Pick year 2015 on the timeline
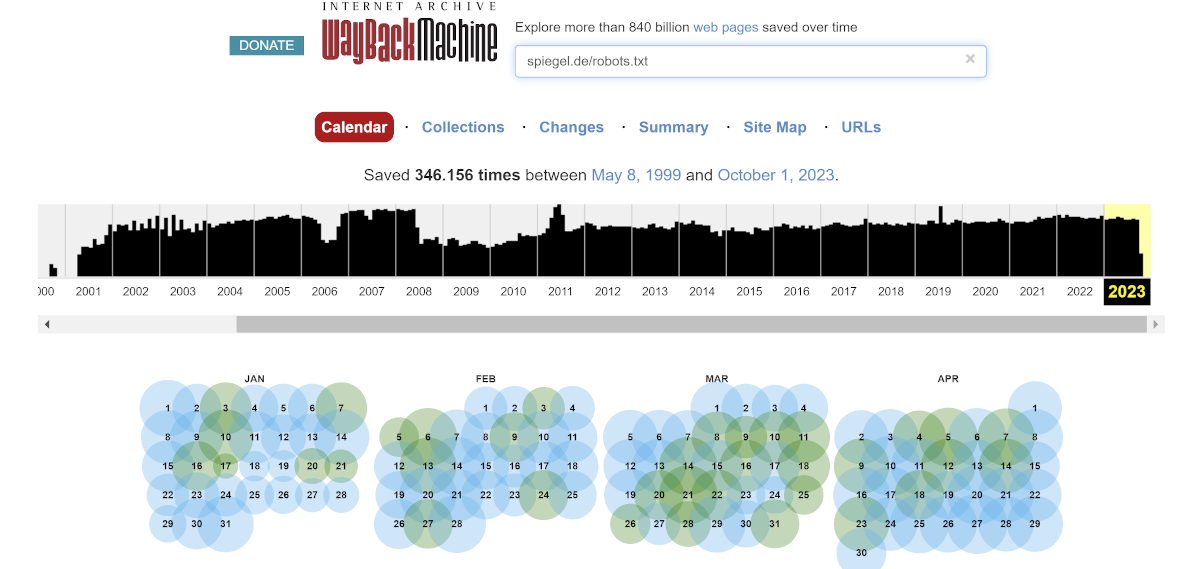The image size is (1200, 569). click(749, 291)
